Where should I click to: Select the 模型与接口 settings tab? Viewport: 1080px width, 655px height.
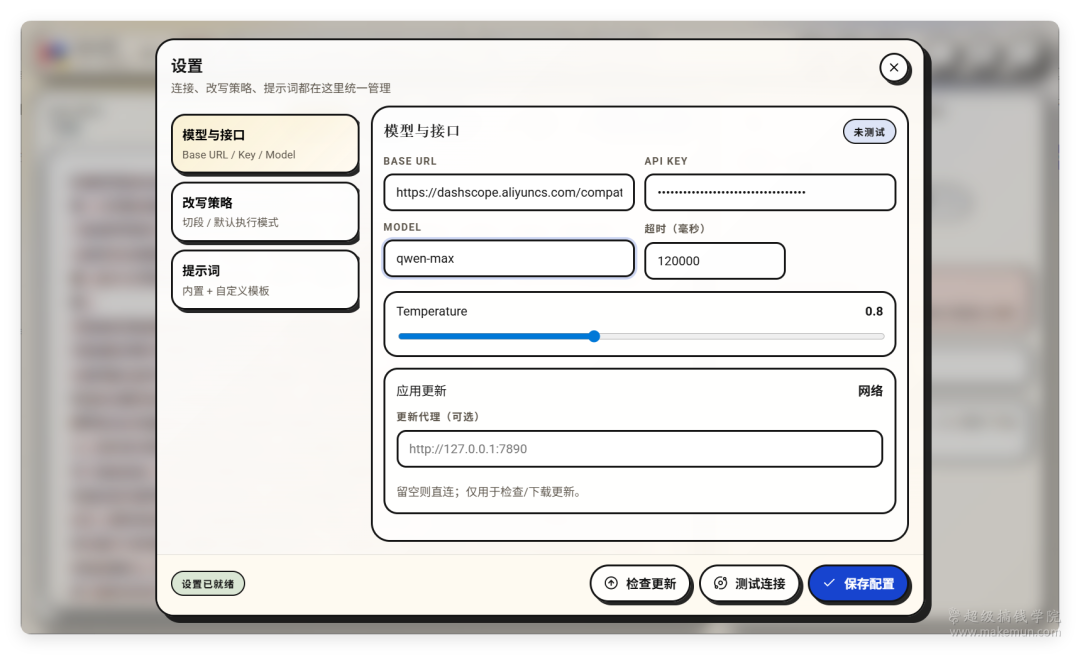coord(264,144)
